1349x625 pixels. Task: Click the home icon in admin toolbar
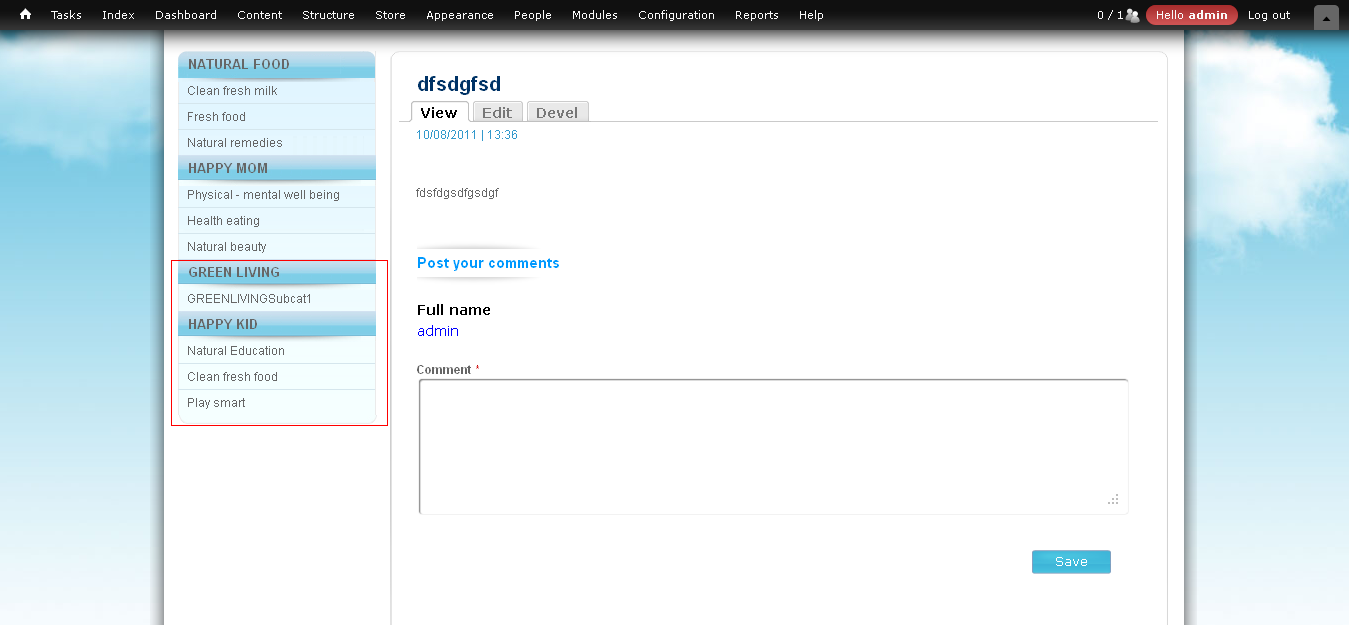click(x=25, y=15)
